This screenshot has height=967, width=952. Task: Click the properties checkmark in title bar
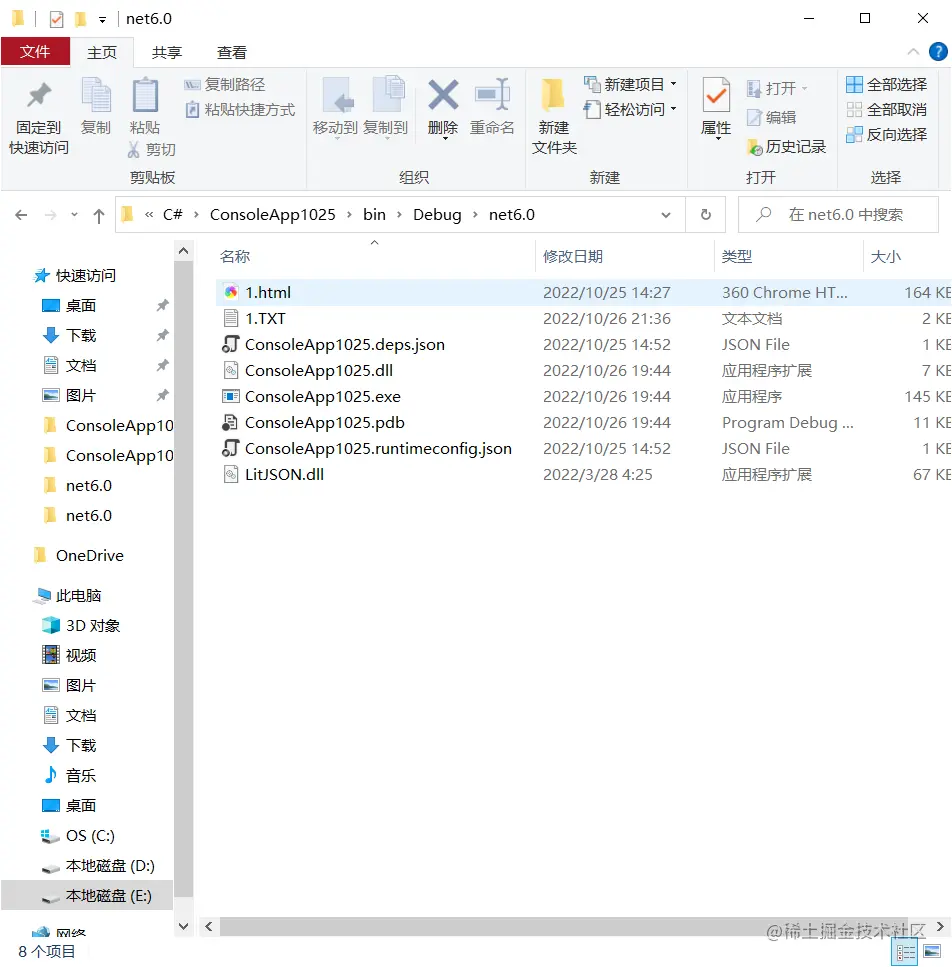[x=56, y=19]
